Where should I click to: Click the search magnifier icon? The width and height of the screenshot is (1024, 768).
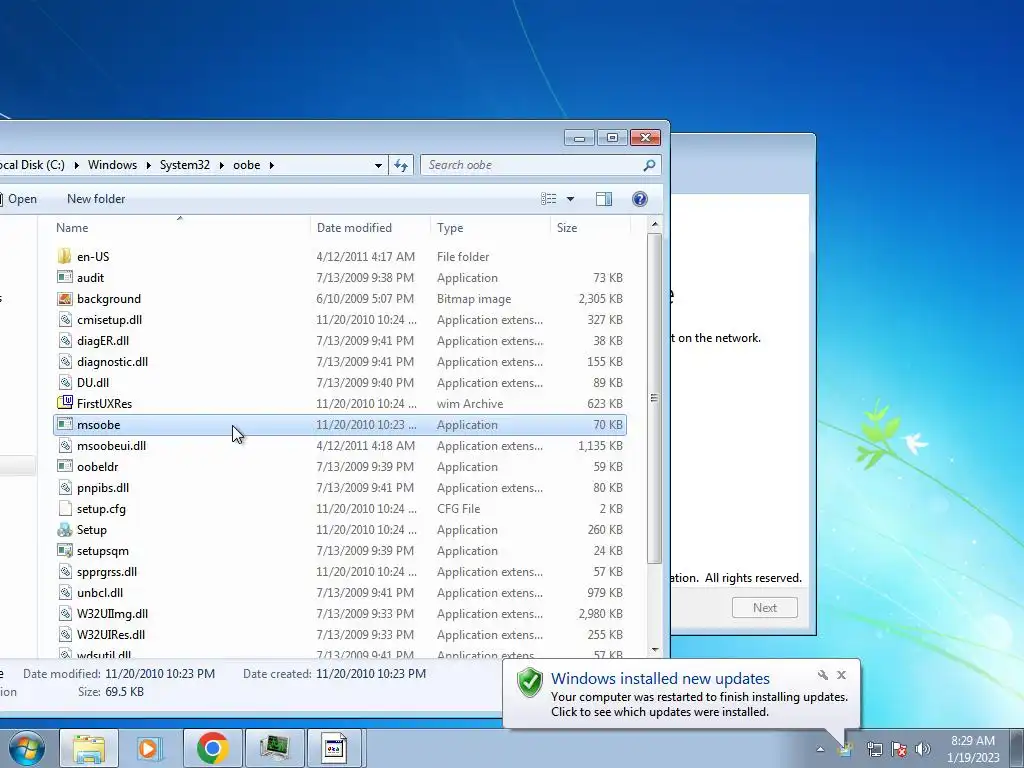pyautogui.click(x=648, y=165)
